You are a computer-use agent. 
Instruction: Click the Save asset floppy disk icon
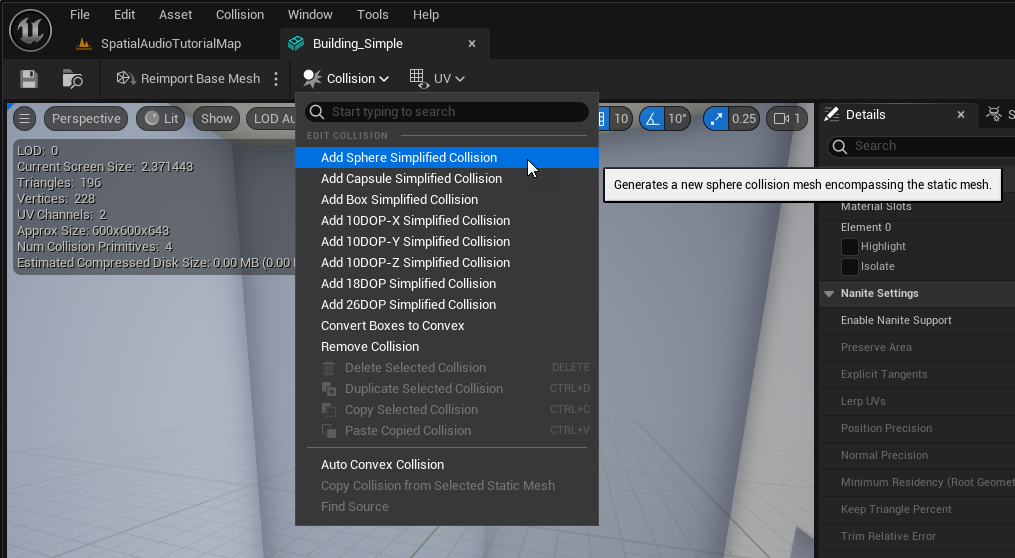pos(29,79)
